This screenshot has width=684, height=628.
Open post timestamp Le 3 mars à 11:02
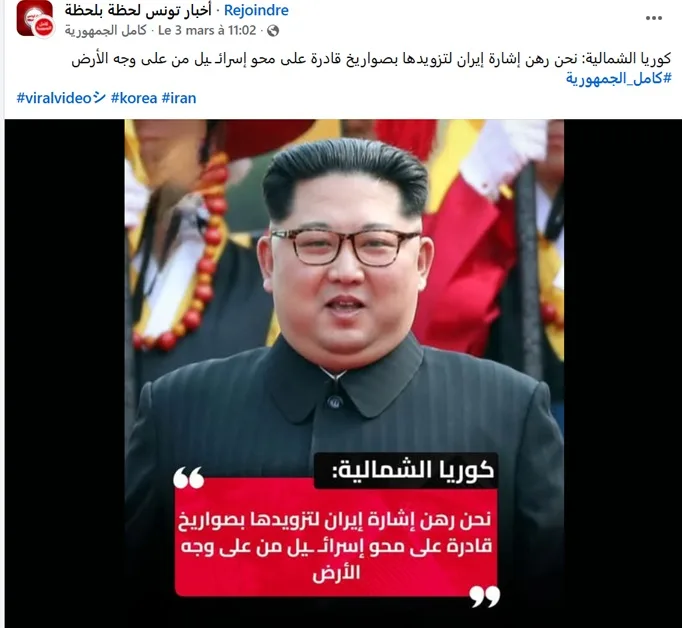pos(207,31)
